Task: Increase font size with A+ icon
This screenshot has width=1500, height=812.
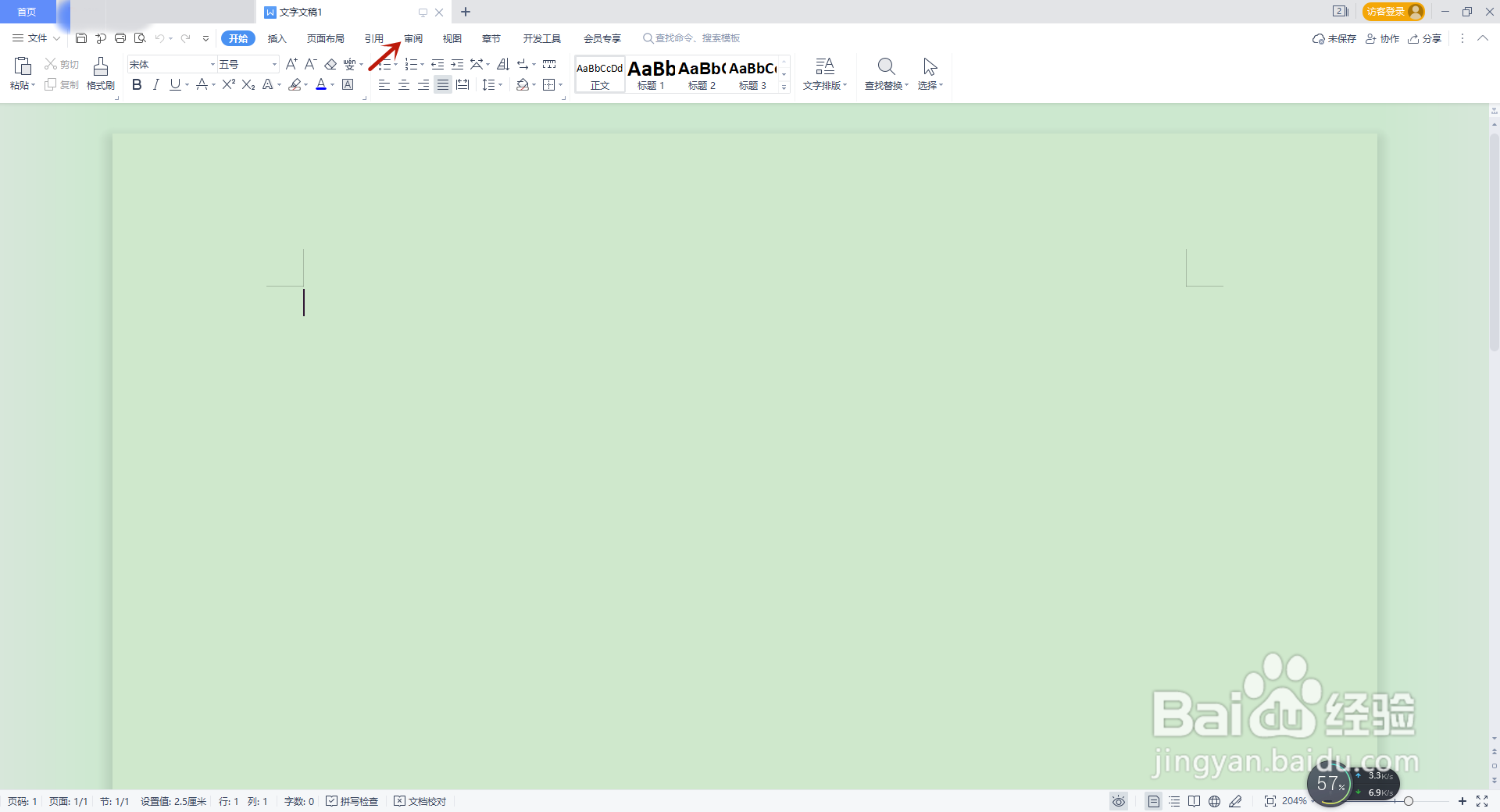Action: click(x=291, y=64)
